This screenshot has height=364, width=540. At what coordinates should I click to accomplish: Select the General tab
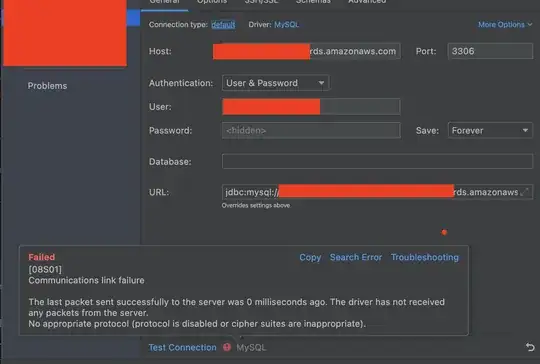click(x=164, y=2)
